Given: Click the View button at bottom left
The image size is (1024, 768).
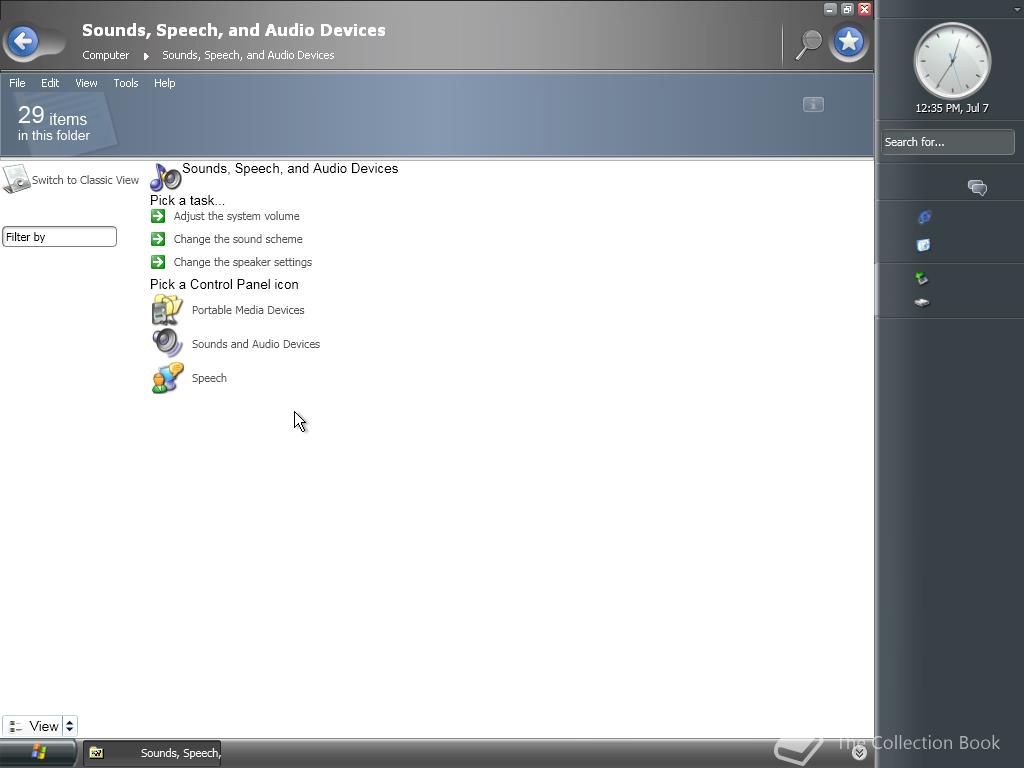Looking at the screenshot, I should (32, 726).
